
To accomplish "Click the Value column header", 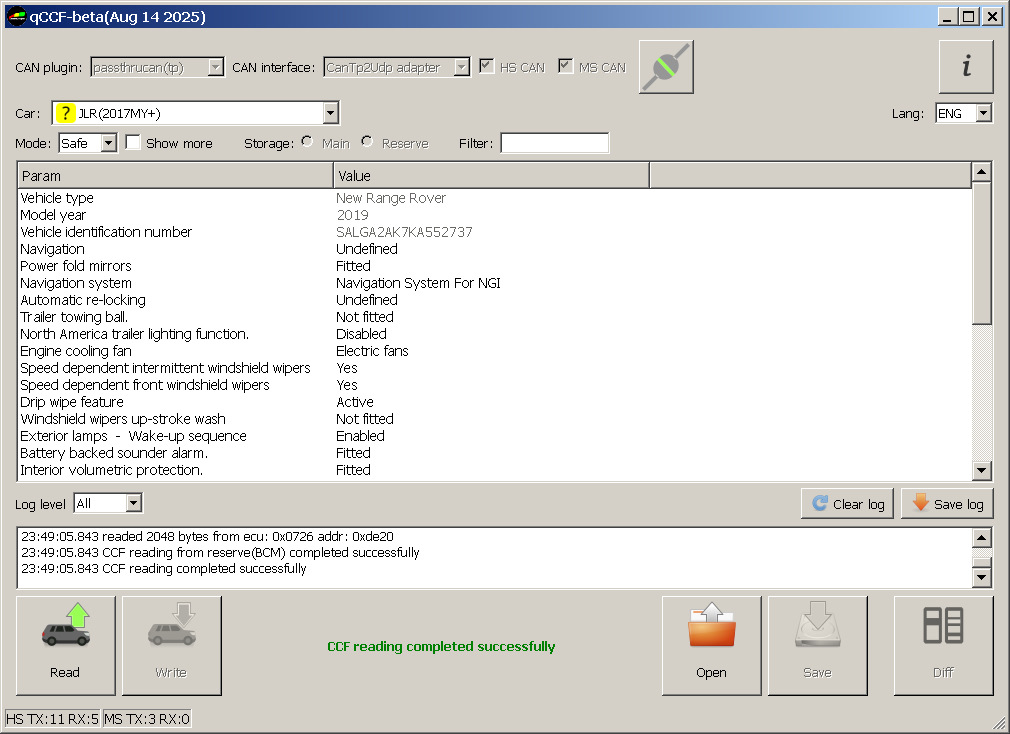I will pos(491,176).
